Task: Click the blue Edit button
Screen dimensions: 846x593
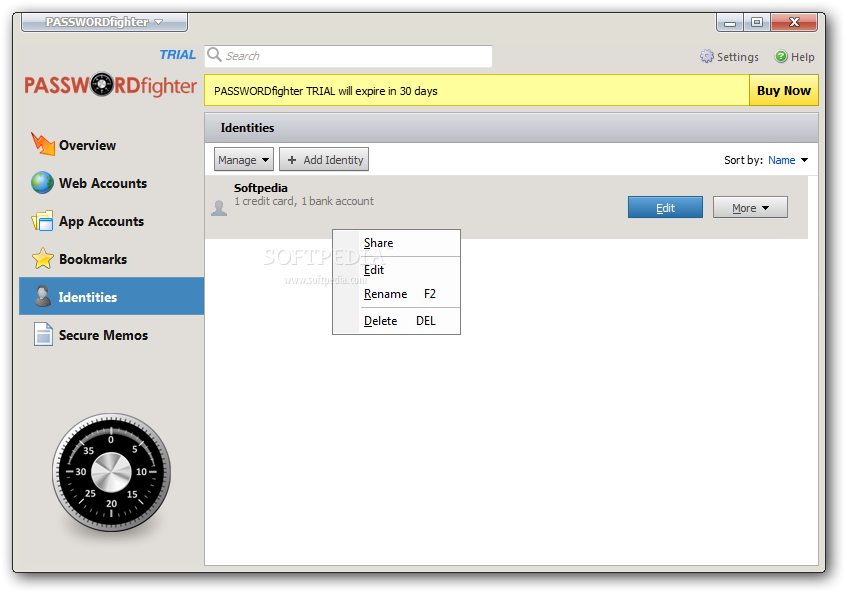Action: [665, 208]
